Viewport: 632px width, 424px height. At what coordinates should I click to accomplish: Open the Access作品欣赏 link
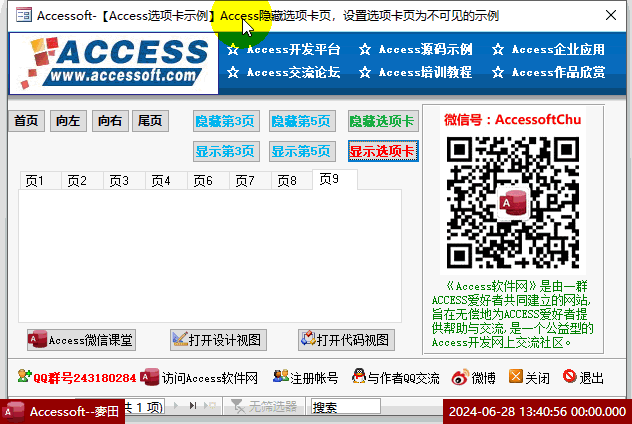tap(558, 73)
